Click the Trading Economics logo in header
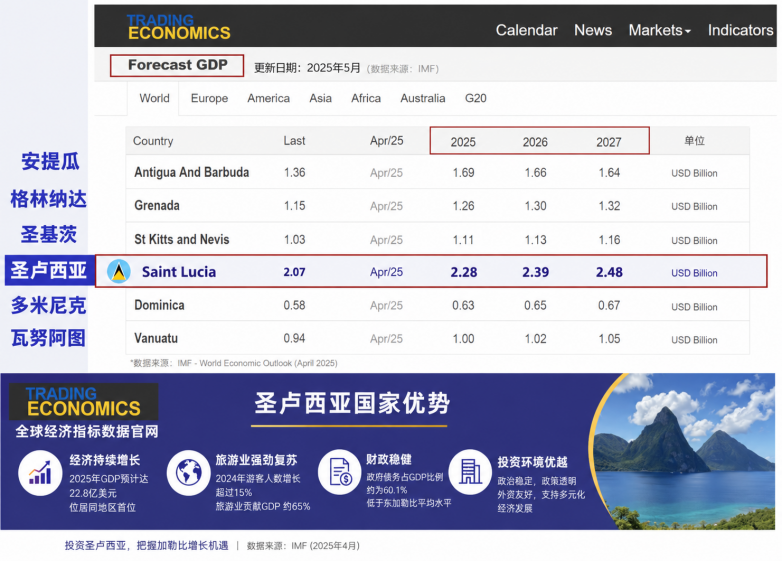The width and height of the screenshot is (782, 561). 179,27
